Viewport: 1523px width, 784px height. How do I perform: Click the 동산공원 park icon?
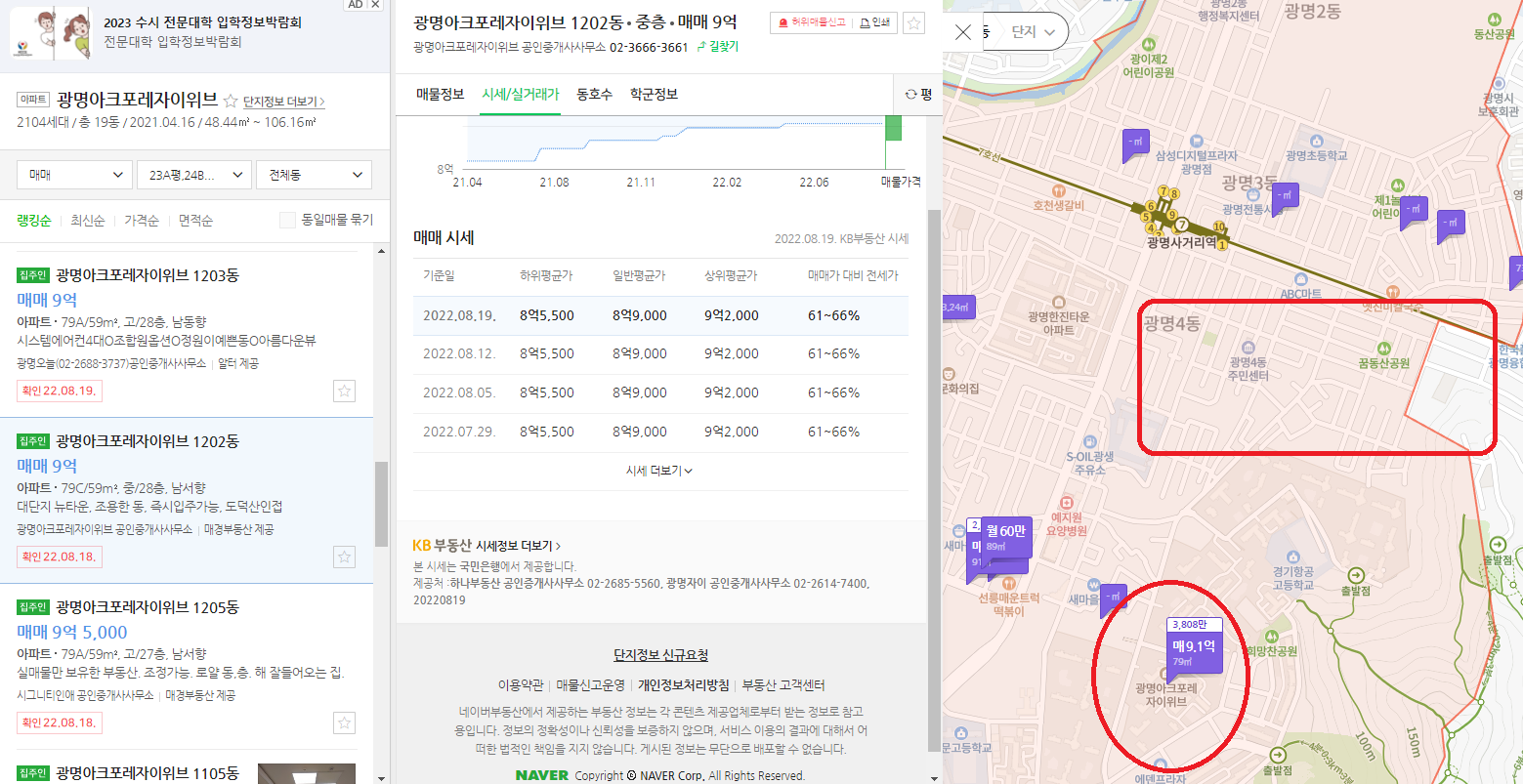(1494, 20)
